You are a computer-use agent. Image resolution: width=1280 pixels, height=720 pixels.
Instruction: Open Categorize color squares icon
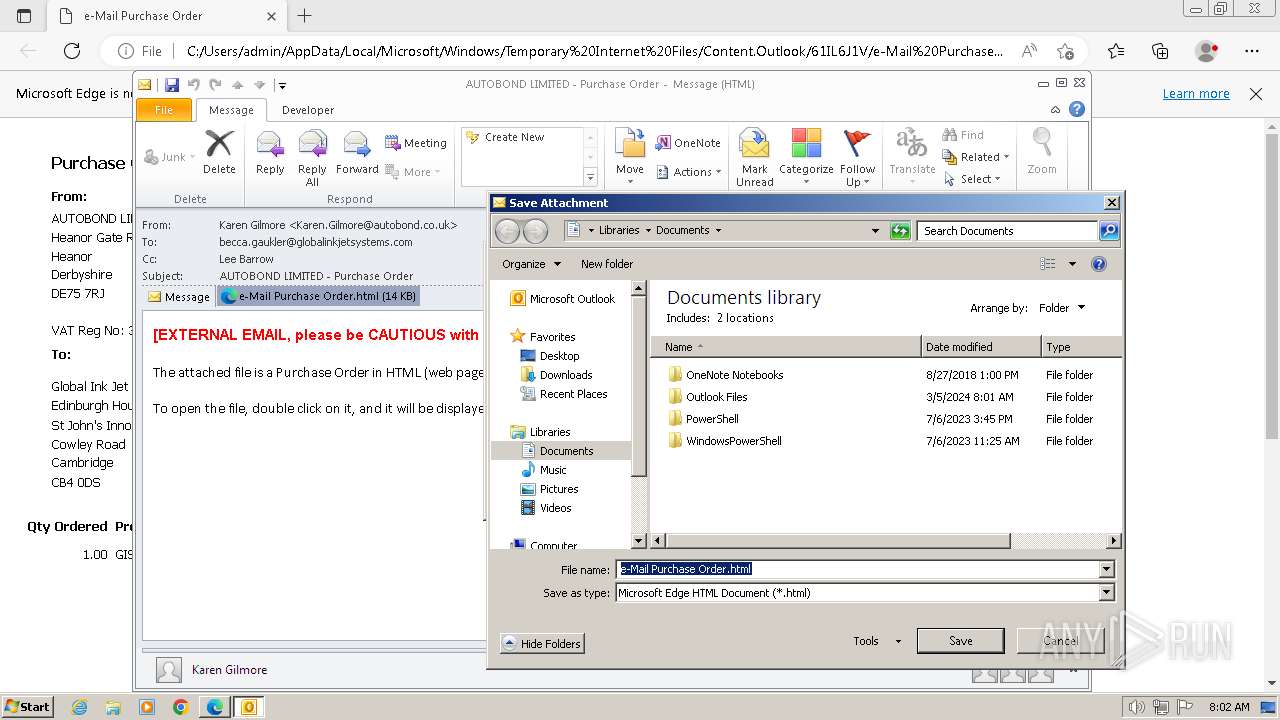(x=806, y=144)
